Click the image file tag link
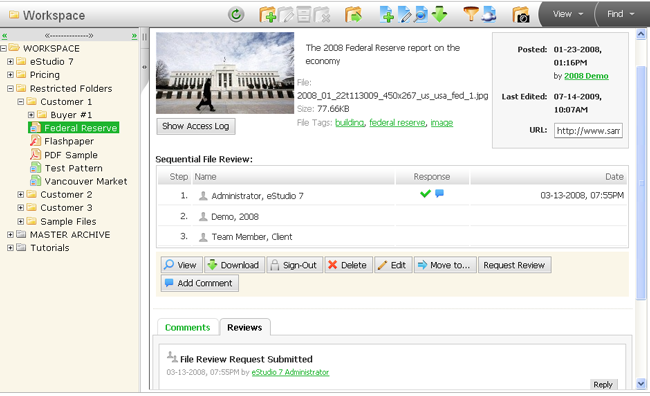 441,123
